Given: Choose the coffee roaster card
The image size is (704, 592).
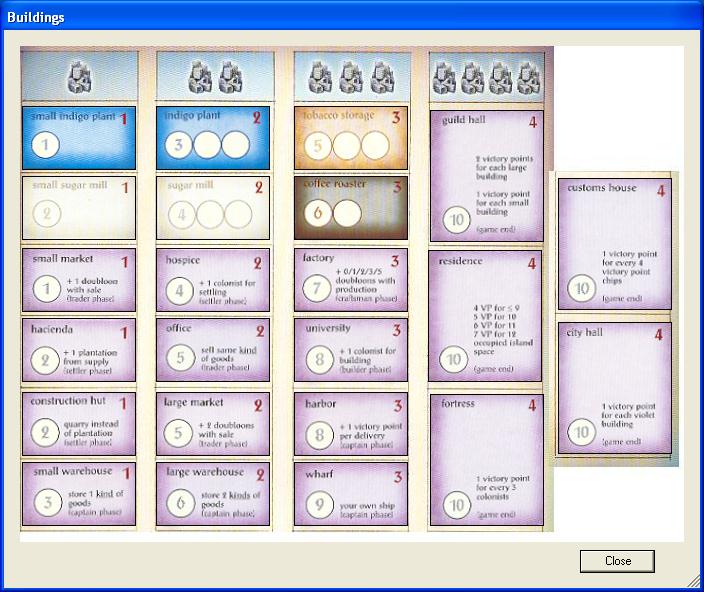Looking at the screenshot, I should coord(351,207).
